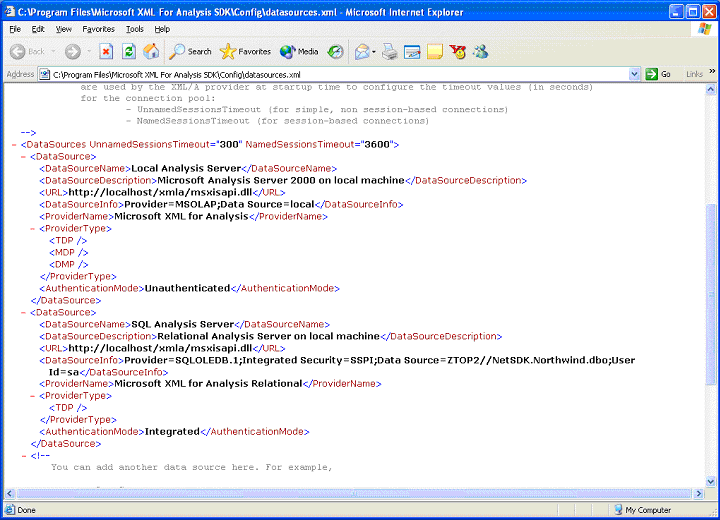Image resolution: width=720 pixels, height=520 pixels.
Task: Click the Windows flag logo
Action: tap(704, 29)
